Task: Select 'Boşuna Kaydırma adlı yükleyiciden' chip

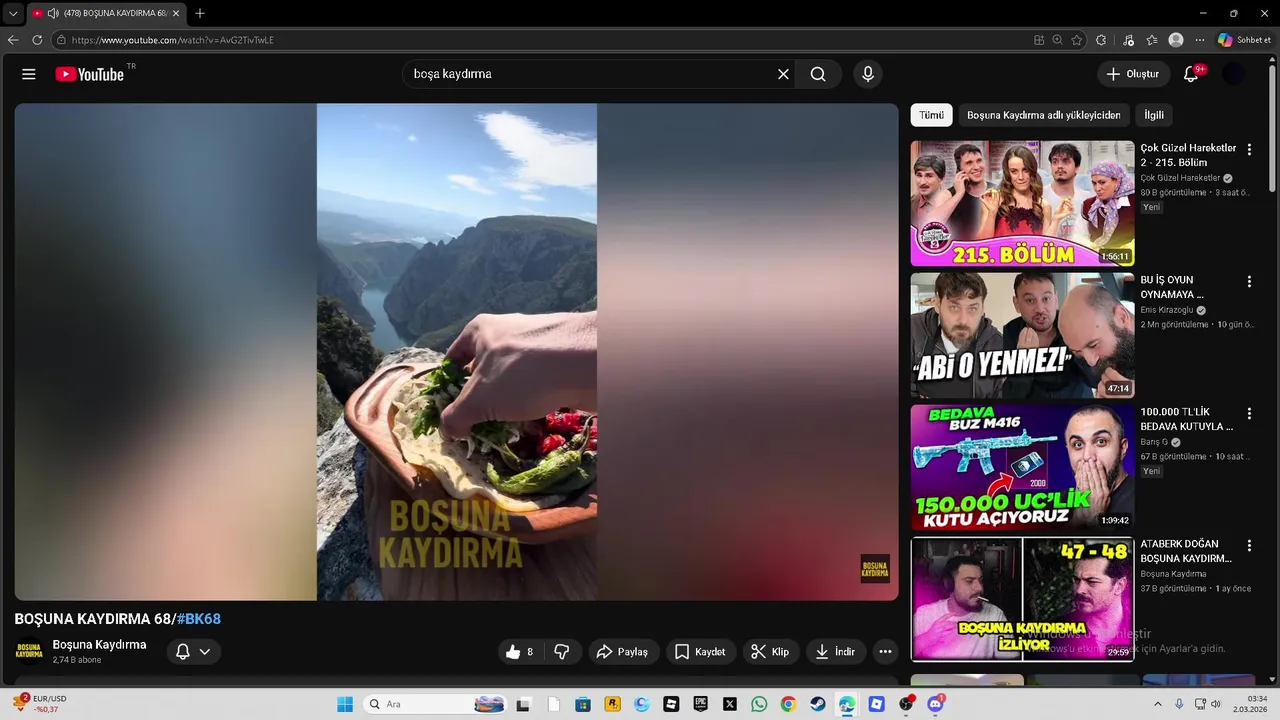Action: [x=1044, y=115]
